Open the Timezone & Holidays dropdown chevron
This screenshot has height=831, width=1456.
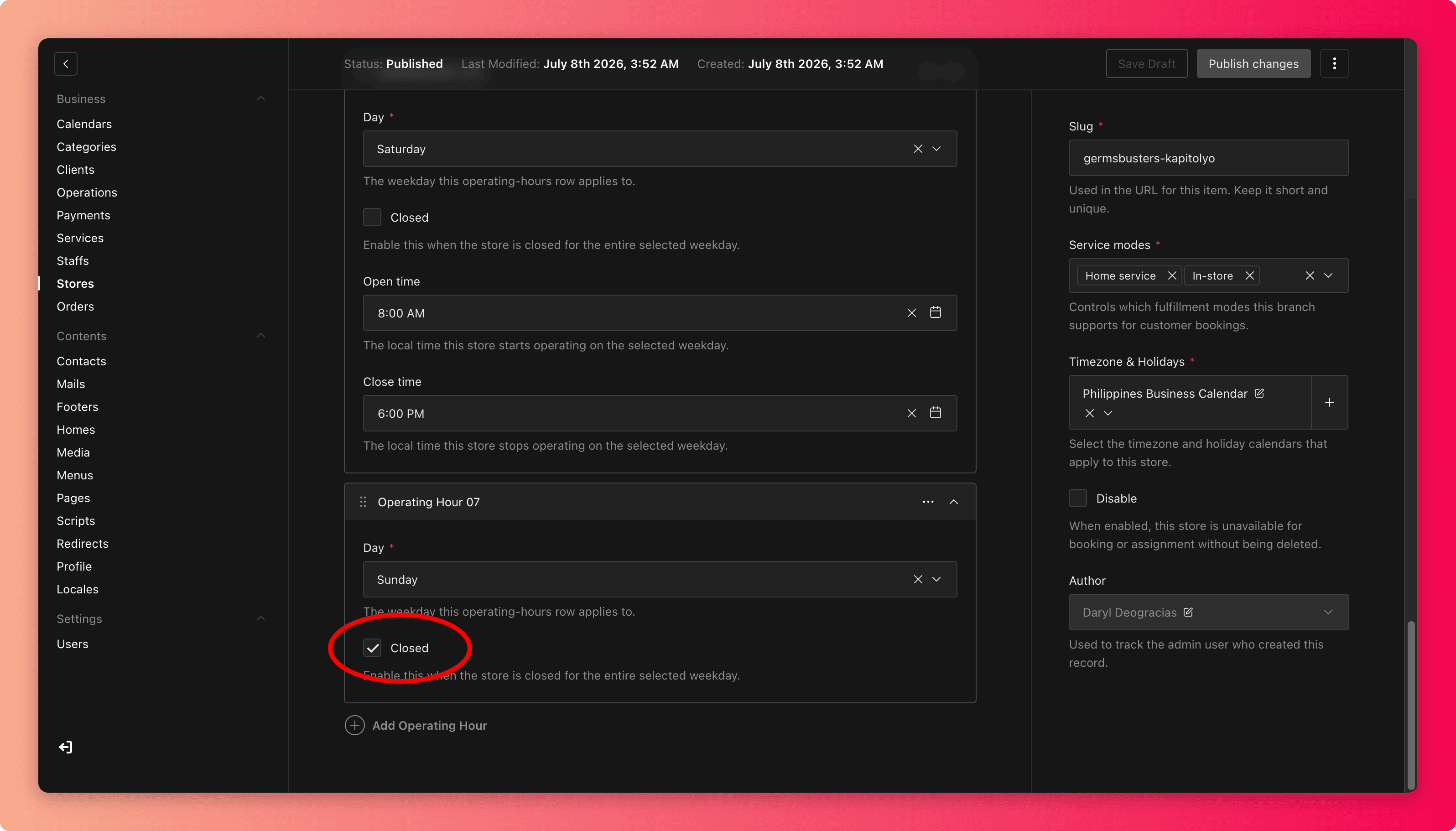pos(1107,413)
